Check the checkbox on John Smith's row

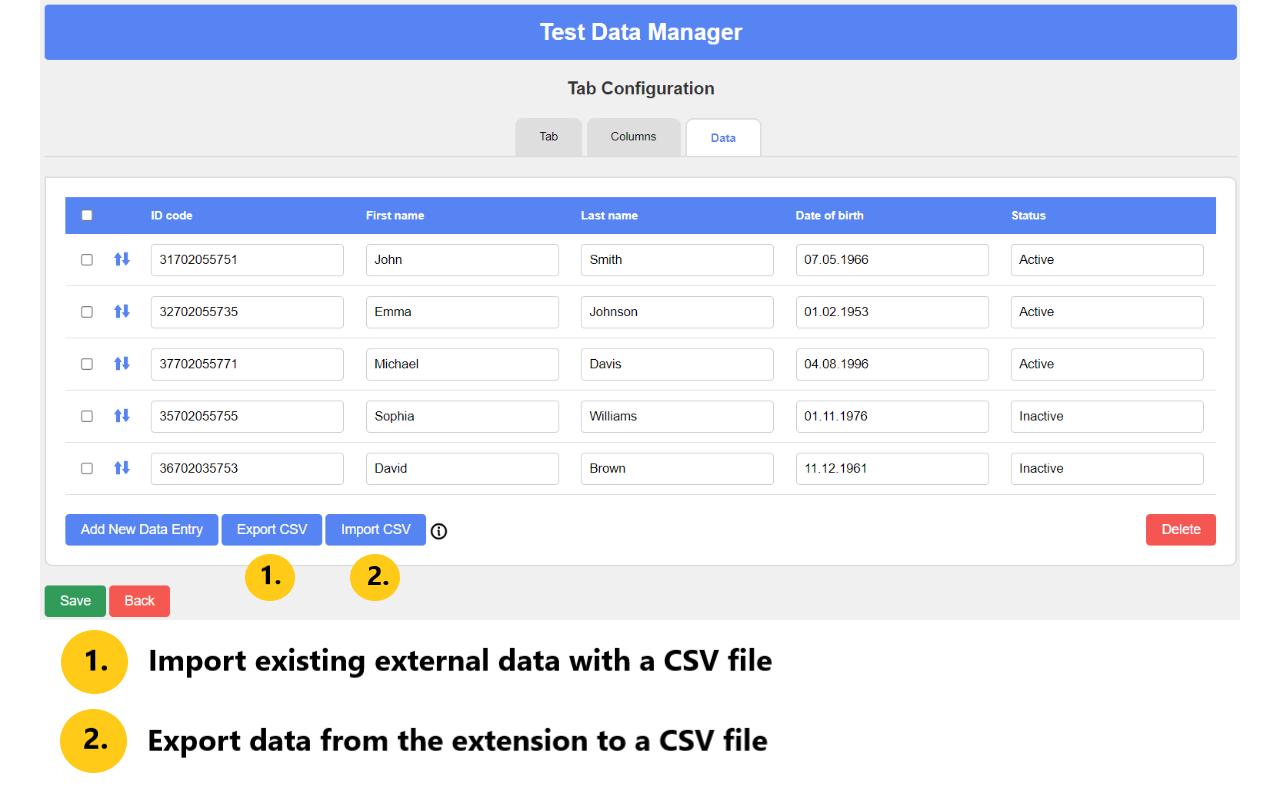pyautogui.click(x=86, y=260)
